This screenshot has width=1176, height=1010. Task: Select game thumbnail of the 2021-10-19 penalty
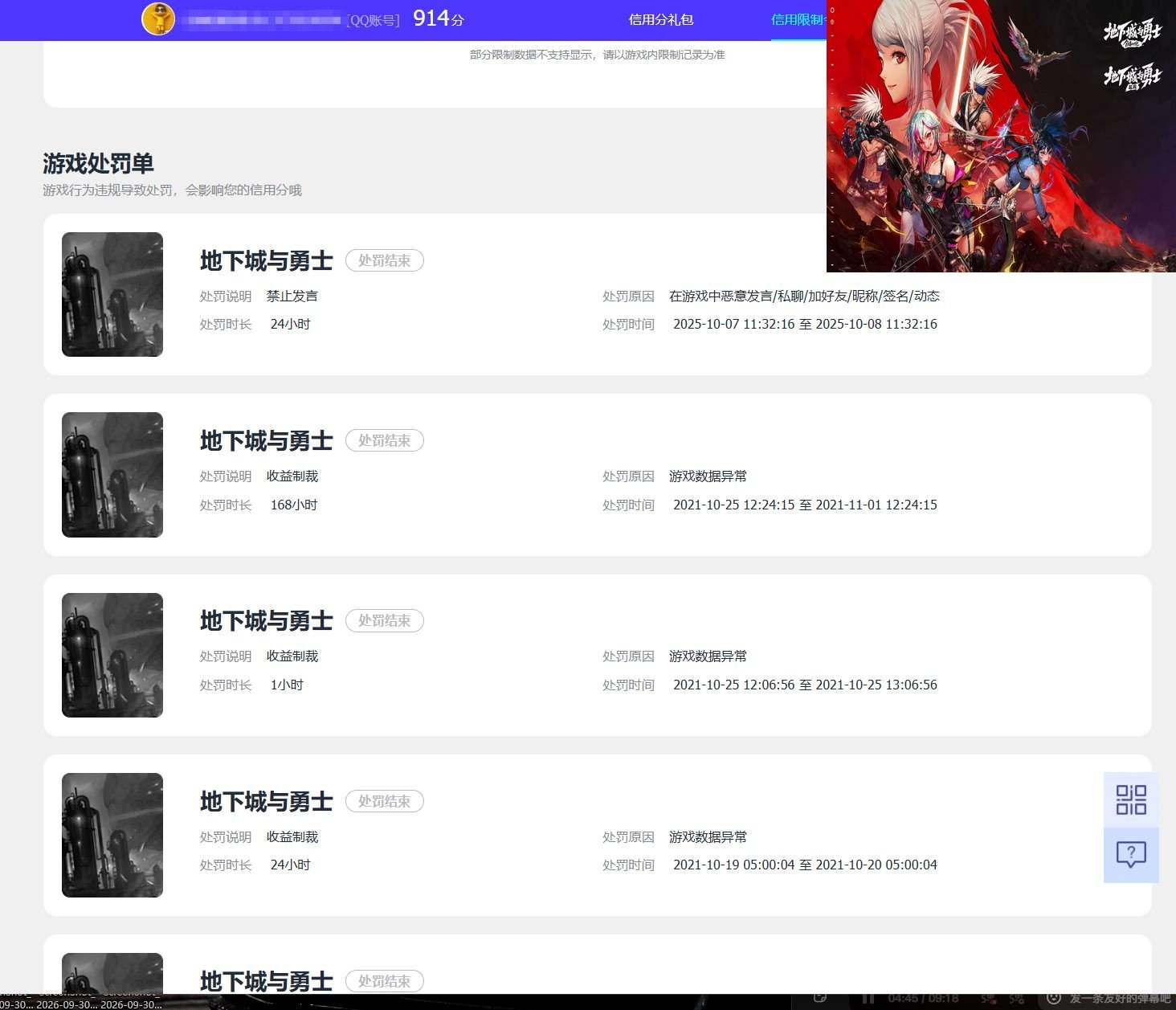[112, 835]
